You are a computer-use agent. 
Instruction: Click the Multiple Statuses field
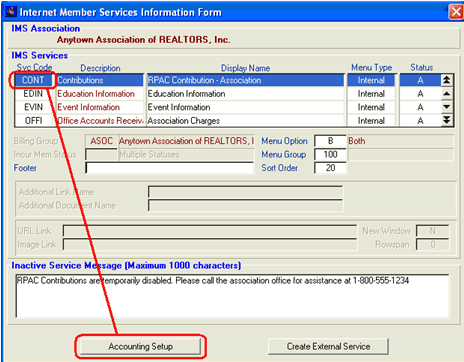[x=186, y=154]
